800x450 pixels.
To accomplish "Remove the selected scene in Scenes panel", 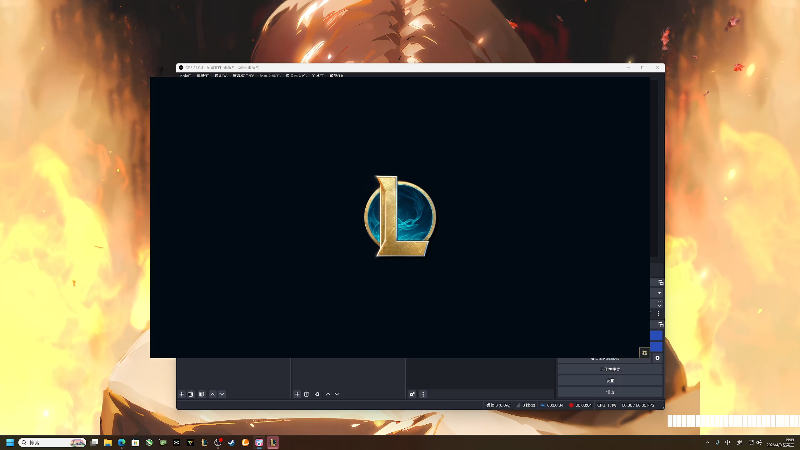I will click(x=191, y=394).
